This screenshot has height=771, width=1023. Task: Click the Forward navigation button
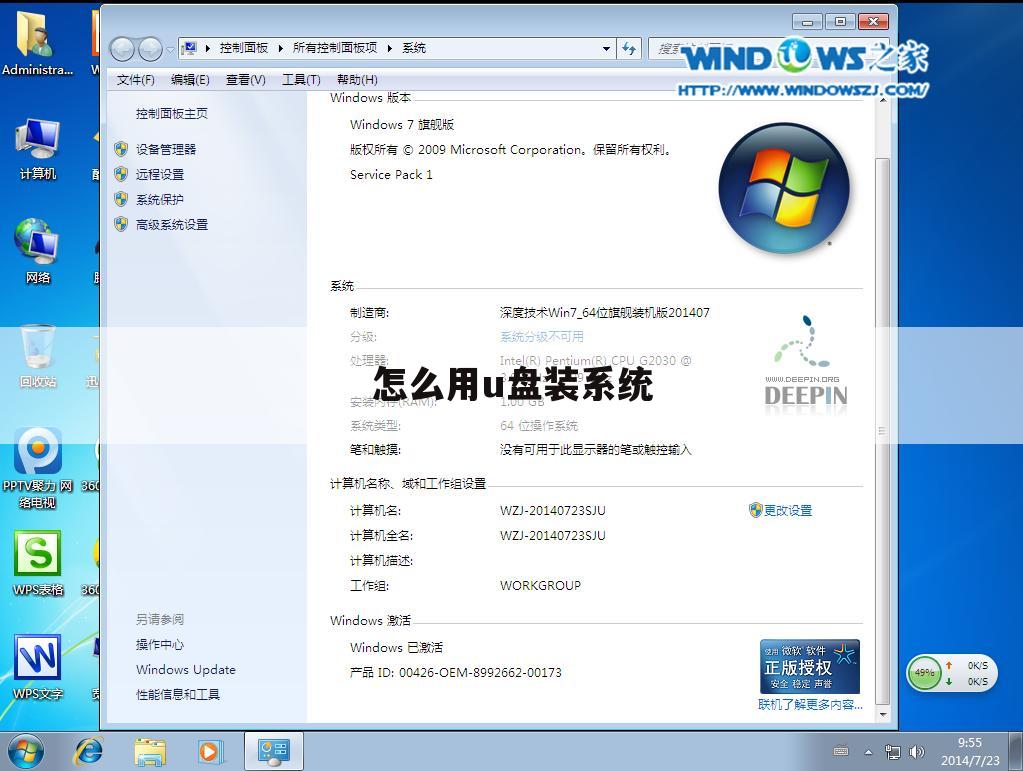(x=151, y=48)
